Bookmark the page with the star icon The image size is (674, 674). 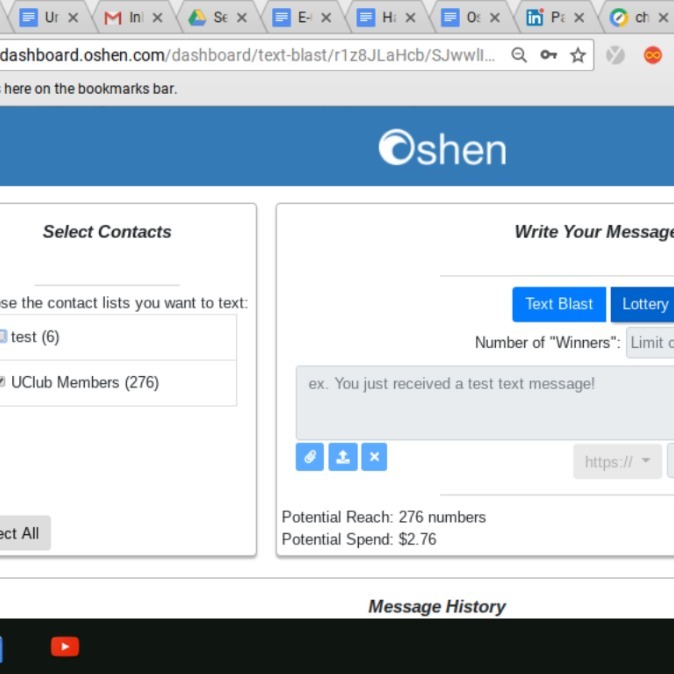pyautogui.click(x=577, y=55)
